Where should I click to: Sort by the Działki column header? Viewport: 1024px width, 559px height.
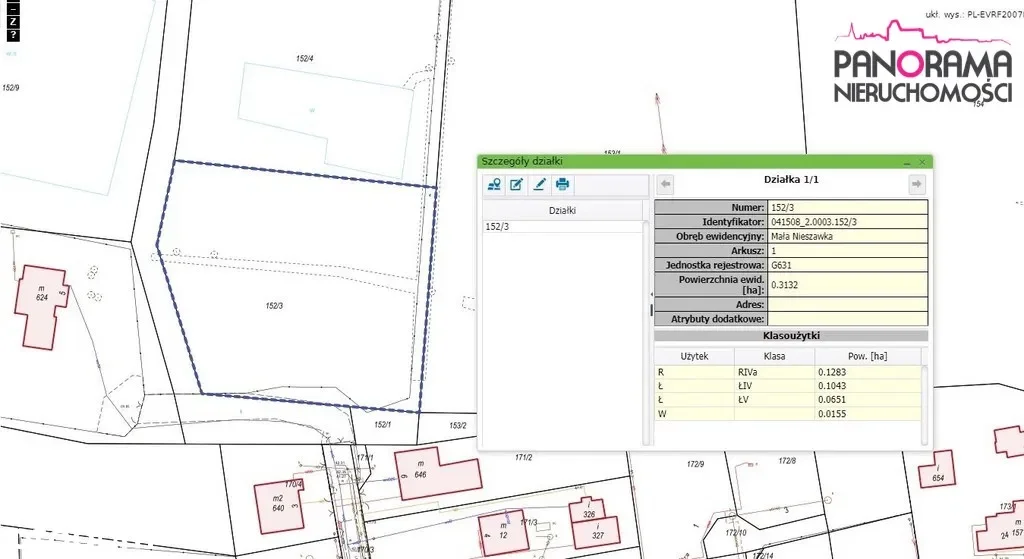point(564,210)
